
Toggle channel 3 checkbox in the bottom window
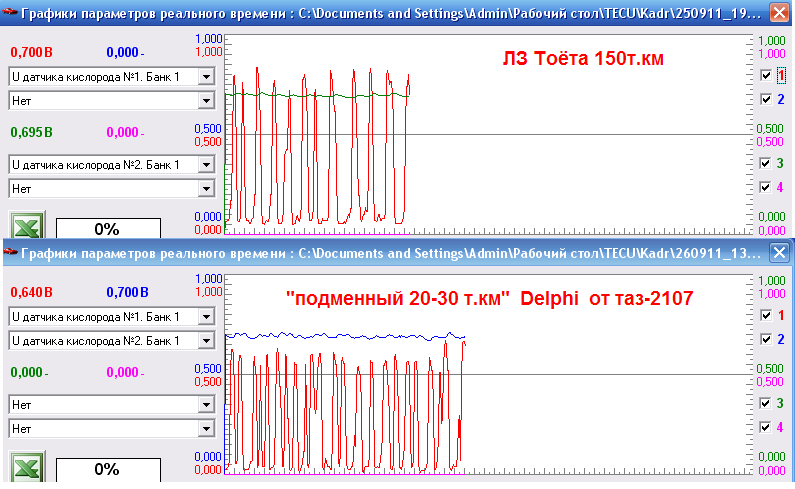click(766, 403)
